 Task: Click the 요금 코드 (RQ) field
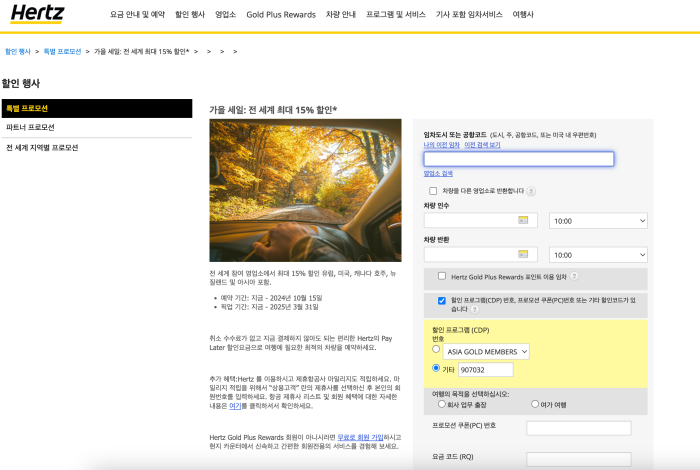579,459
